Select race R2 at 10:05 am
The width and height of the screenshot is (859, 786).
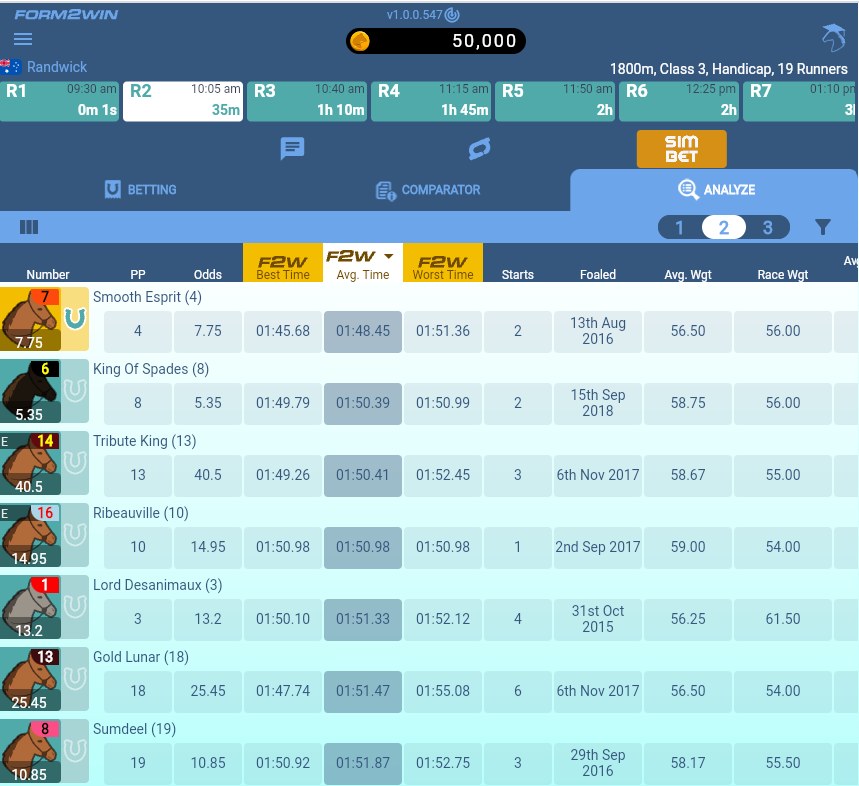click(183, 101)
